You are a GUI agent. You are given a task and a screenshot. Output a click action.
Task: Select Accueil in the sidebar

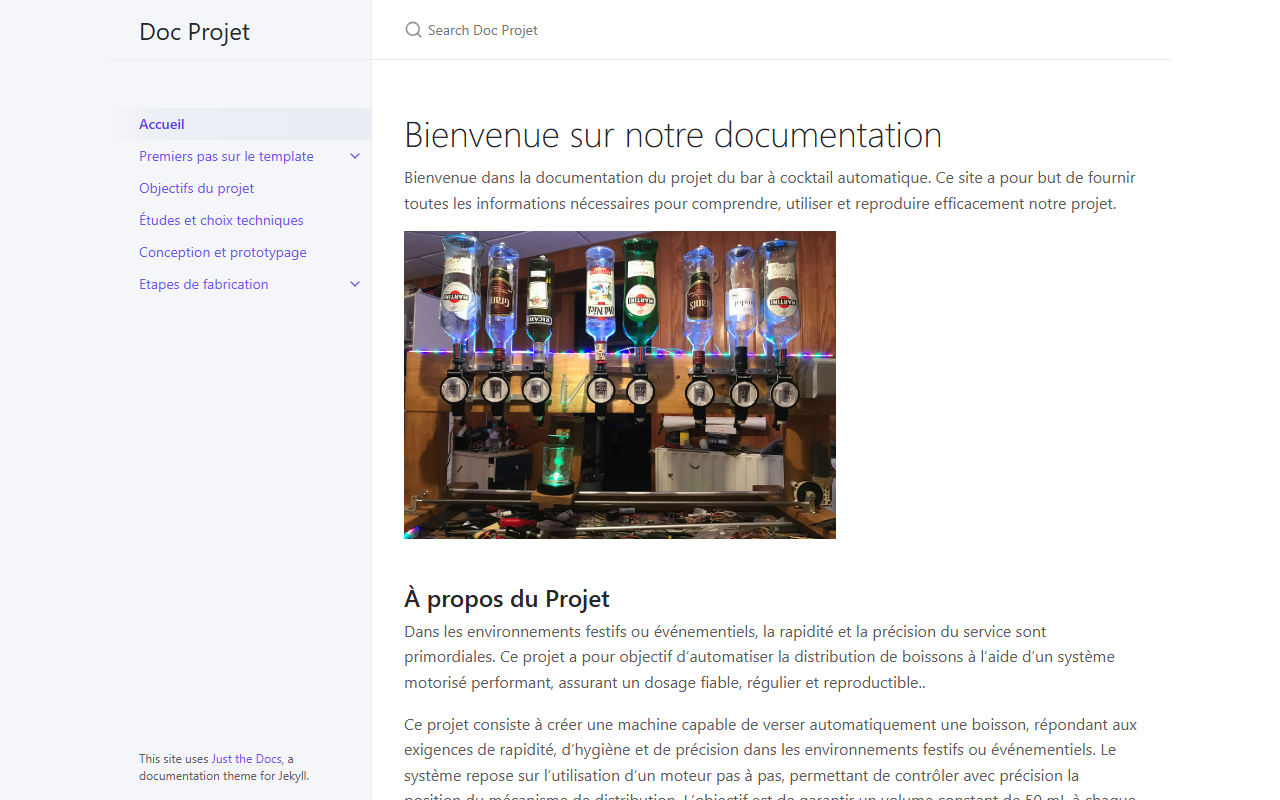(x=239, y=124)
